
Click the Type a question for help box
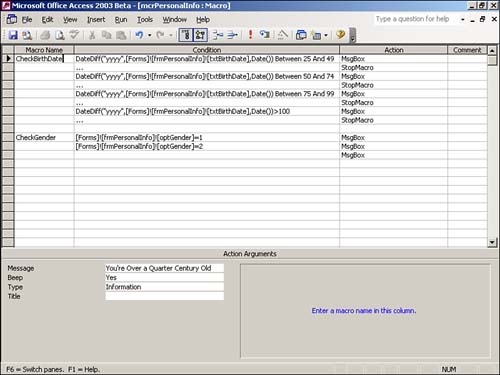(416, 19)
